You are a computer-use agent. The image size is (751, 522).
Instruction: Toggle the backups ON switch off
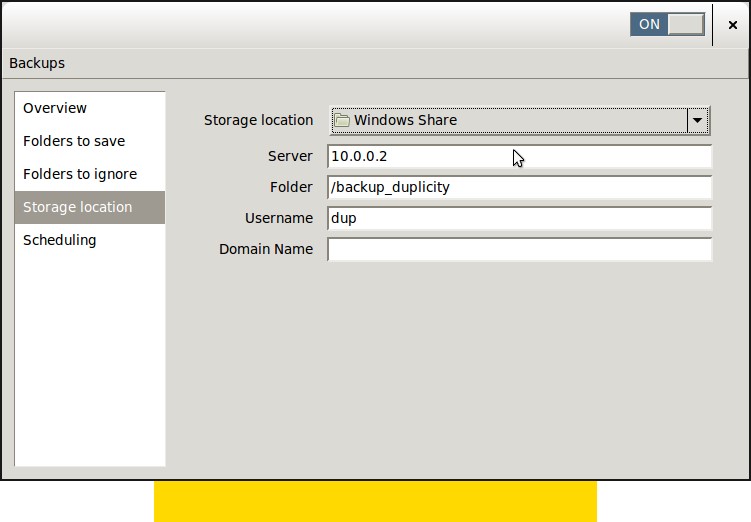click(667, 24)
